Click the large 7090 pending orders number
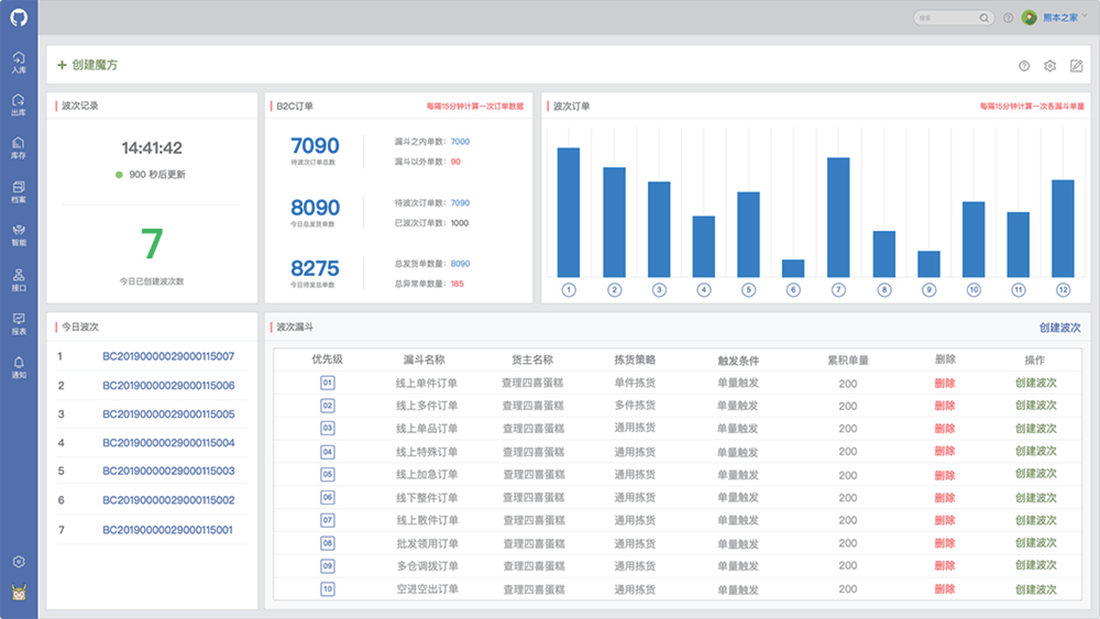The width and height of the screenshot is (1100, 619). click(x=315, y=145)
